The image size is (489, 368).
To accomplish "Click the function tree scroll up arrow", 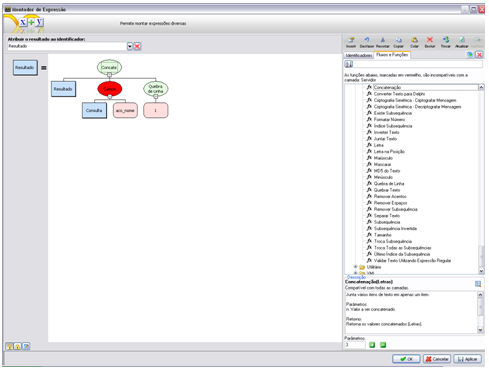I will (481, 87).
